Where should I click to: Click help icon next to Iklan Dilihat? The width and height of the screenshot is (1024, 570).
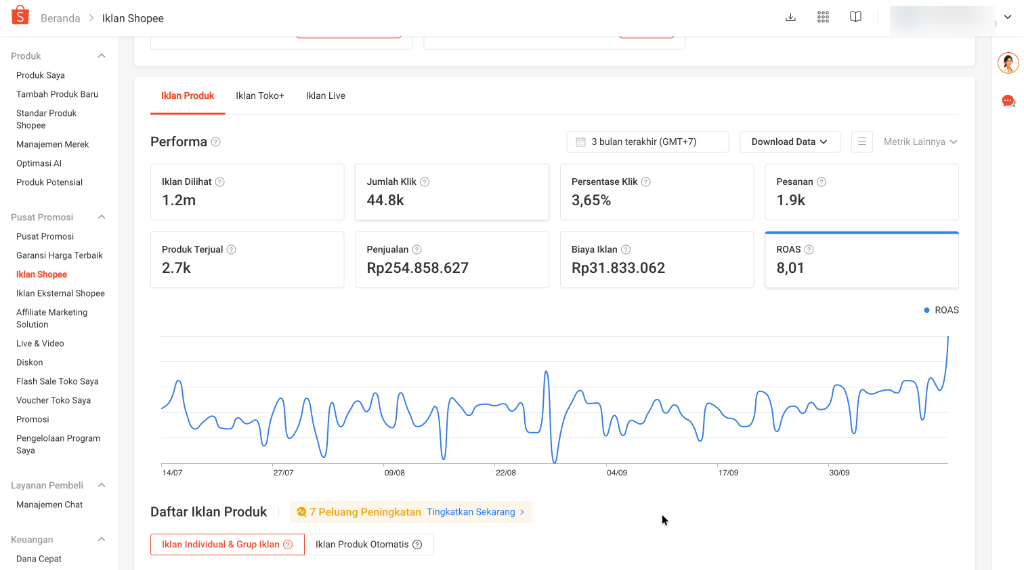220,182
